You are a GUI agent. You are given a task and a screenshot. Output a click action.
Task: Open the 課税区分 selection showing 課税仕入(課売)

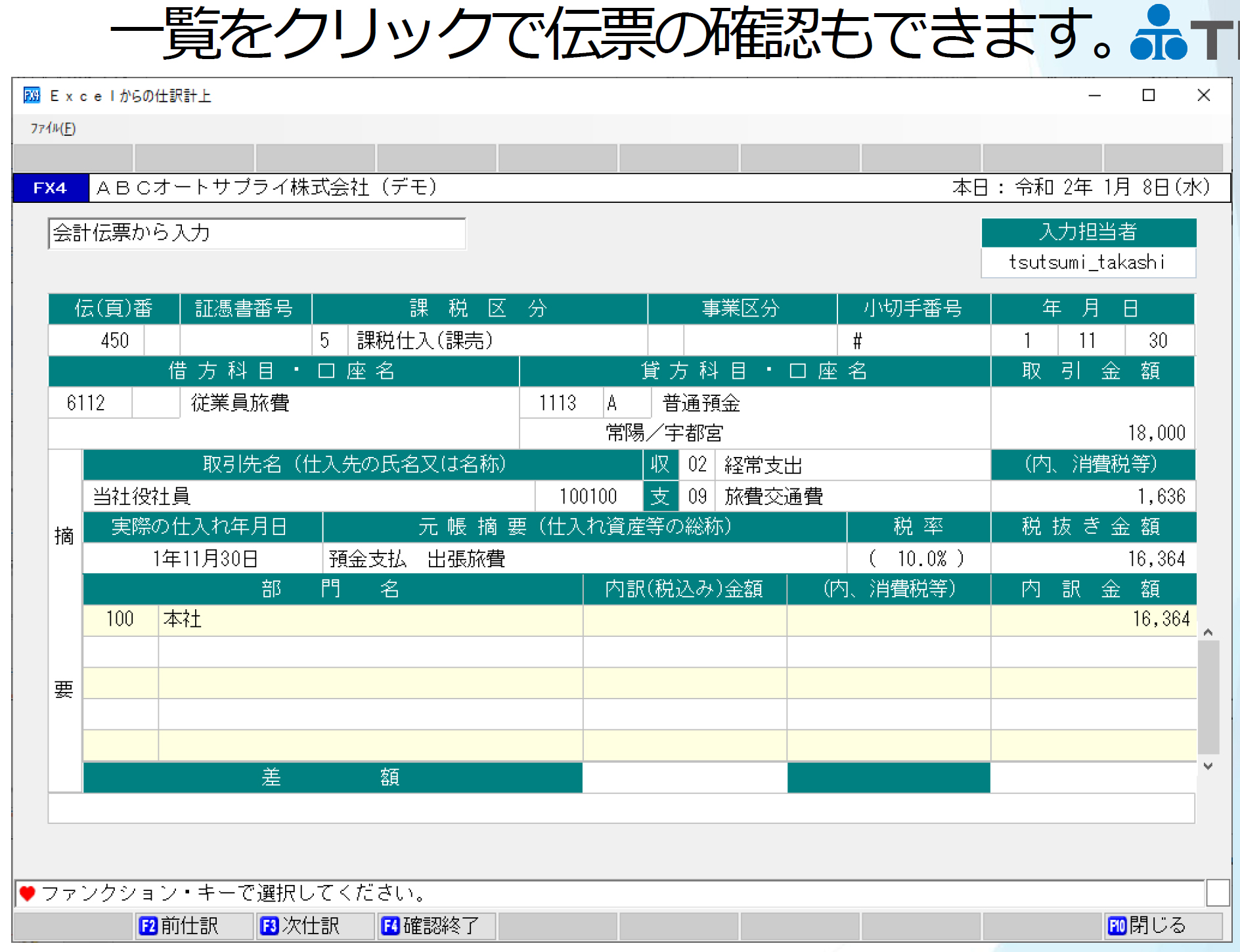(x=460, y=340)
